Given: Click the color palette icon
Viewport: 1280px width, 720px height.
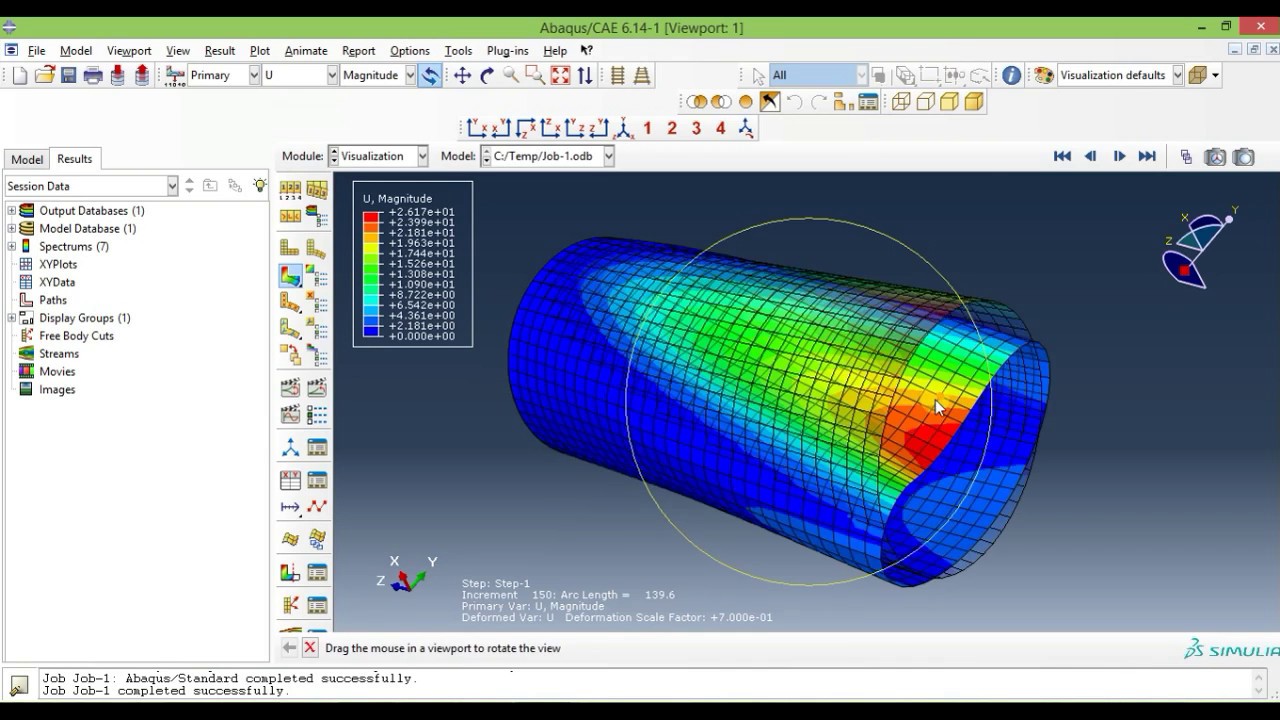Looking at the screenshot, I should (x=1044, y=75).
